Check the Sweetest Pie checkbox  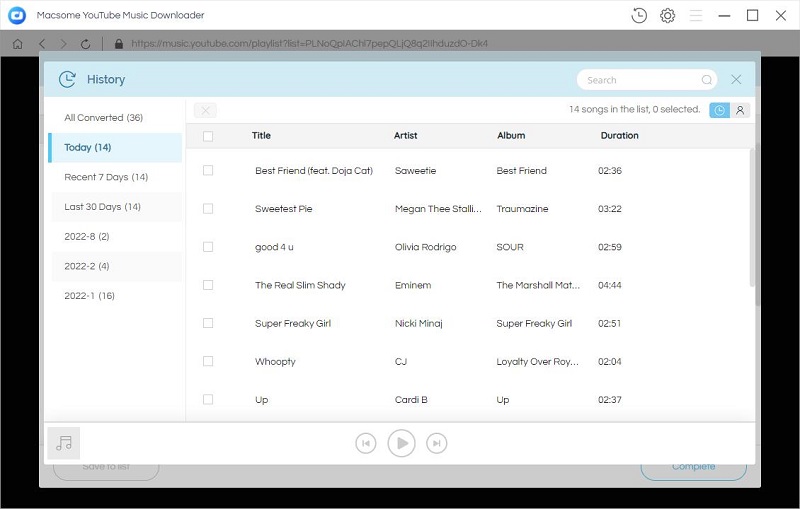(208, 209)
